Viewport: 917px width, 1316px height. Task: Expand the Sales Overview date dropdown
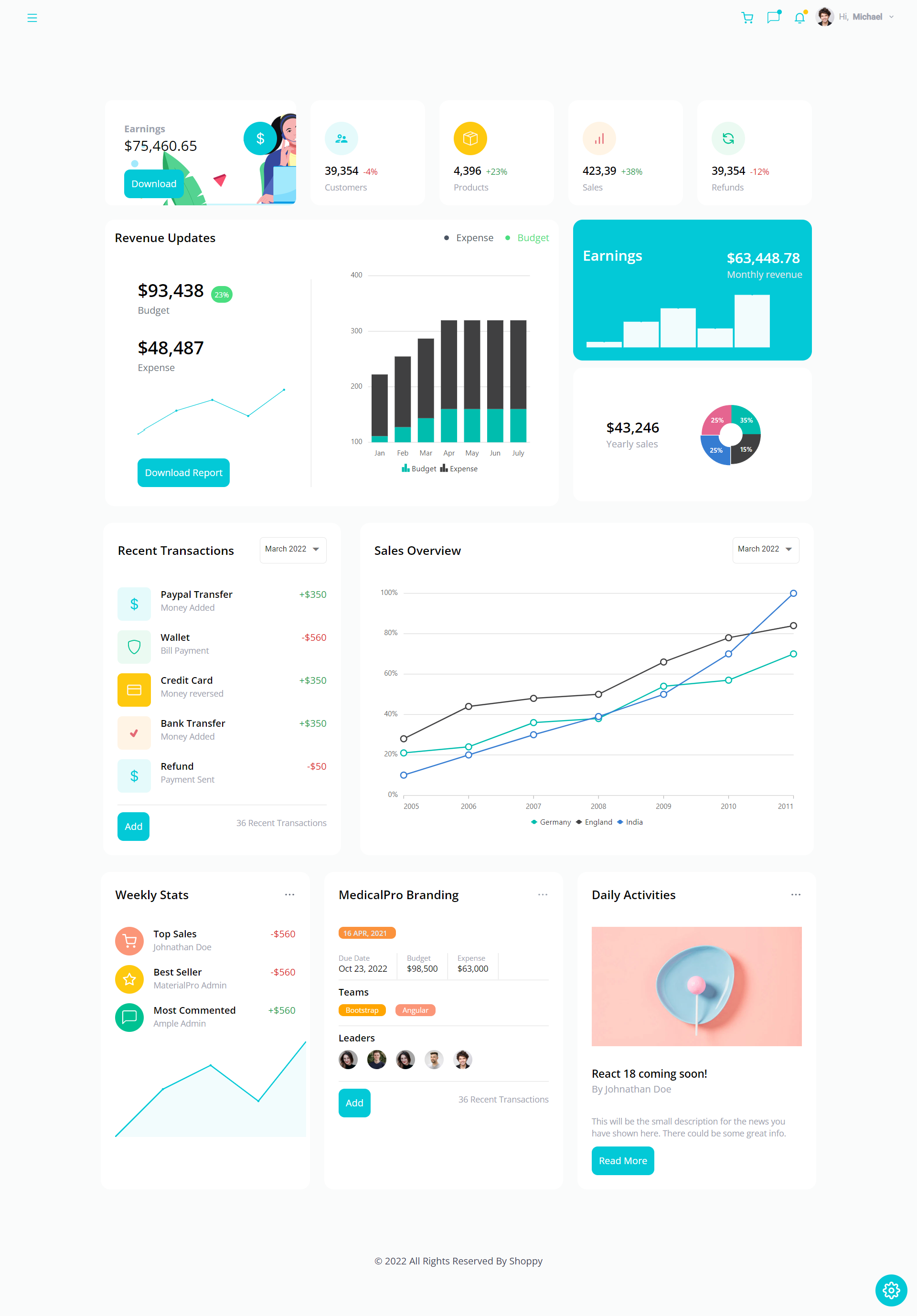coord(764,548)
